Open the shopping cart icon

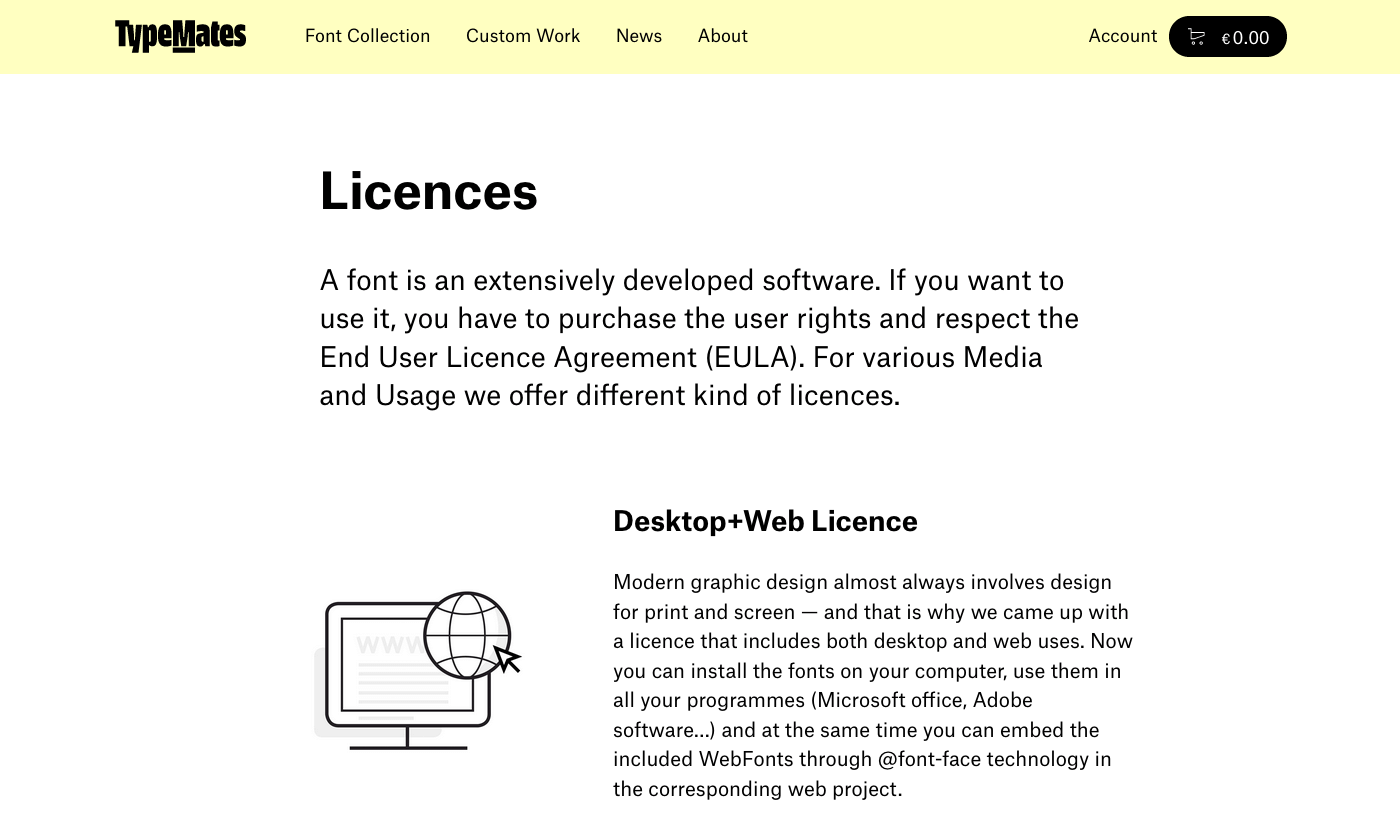click(1196, 37)
